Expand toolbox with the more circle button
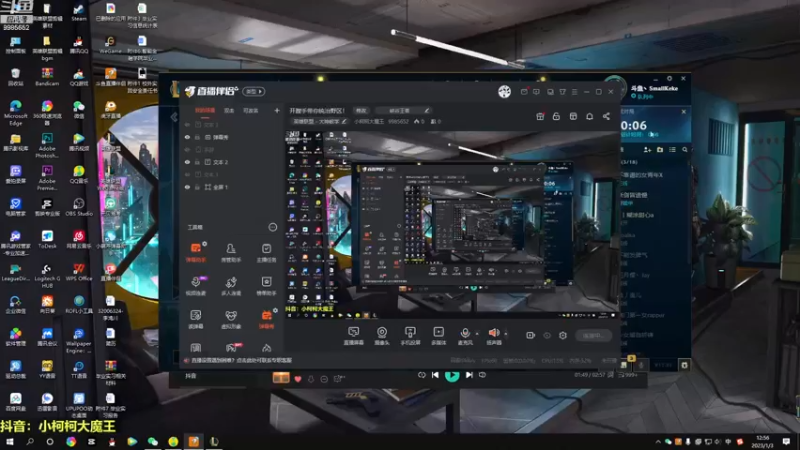Image resolution: width=800 pixels, height=450 pixels. 272,227
